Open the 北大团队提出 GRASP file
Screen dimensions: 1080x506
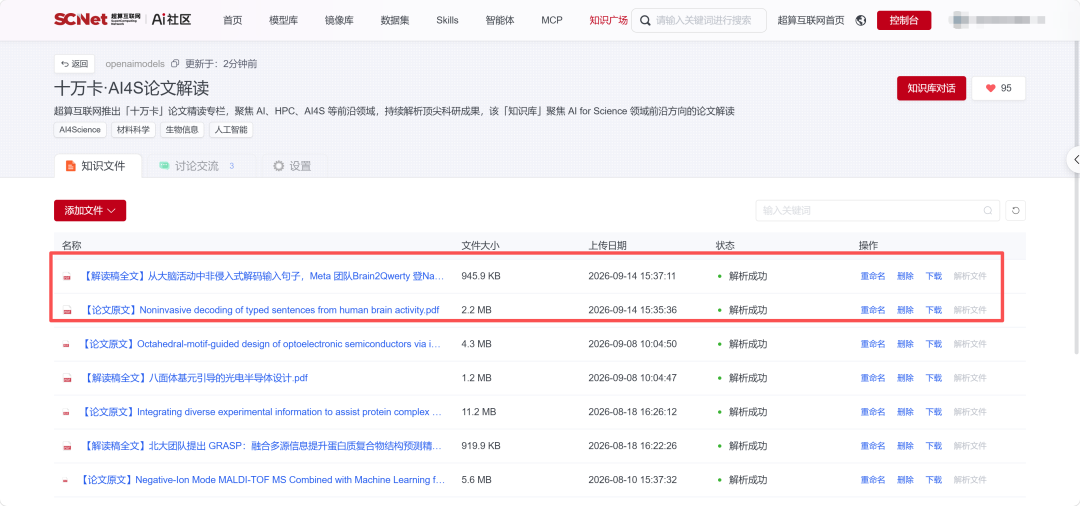pos(264,445)
